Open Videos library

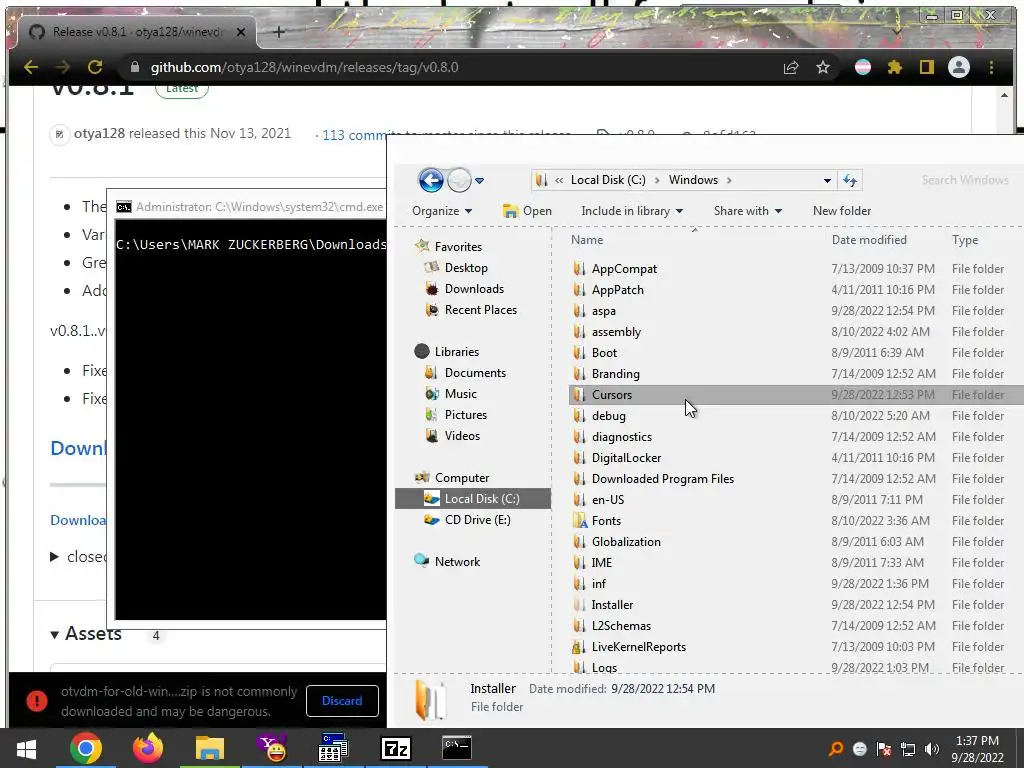(462, 436)
